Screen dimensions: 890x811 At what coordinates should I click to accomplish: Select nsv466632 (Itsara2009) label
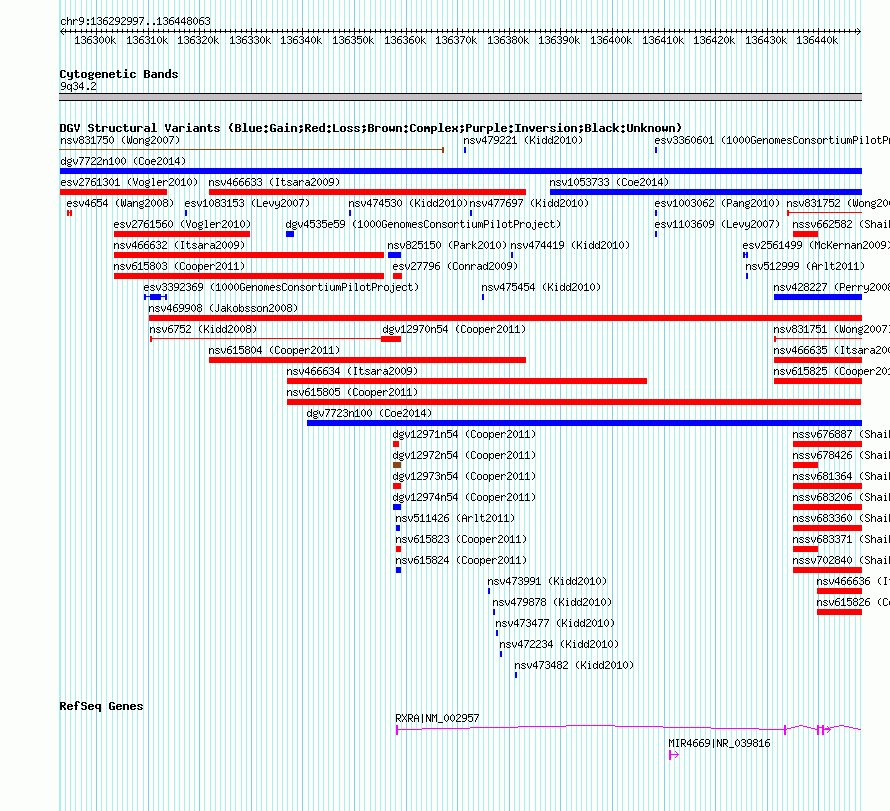(179, 245)
